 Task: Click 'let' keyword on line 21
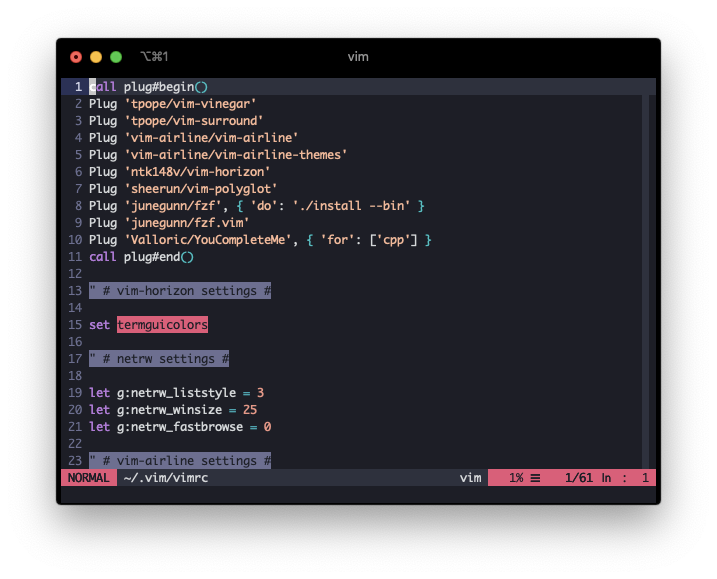pyautogui.click(x=100, y=427)
